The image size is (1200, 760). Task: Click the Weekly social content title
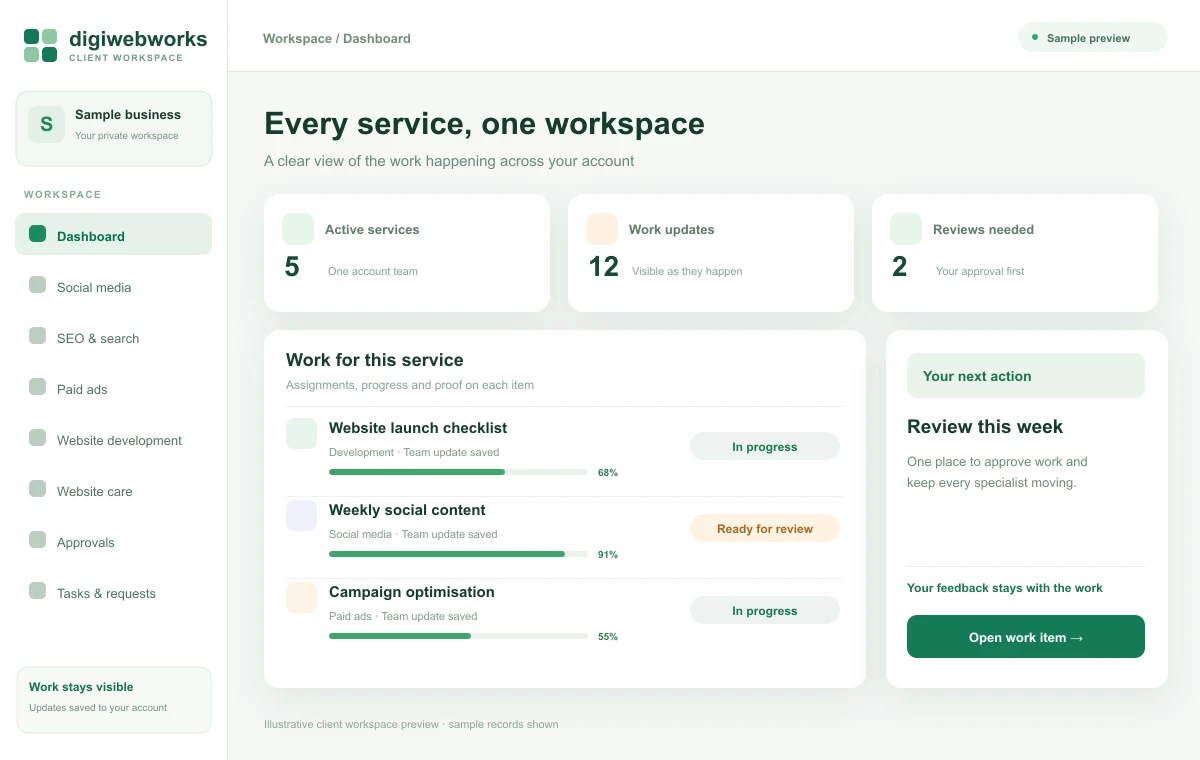point(407,510)
